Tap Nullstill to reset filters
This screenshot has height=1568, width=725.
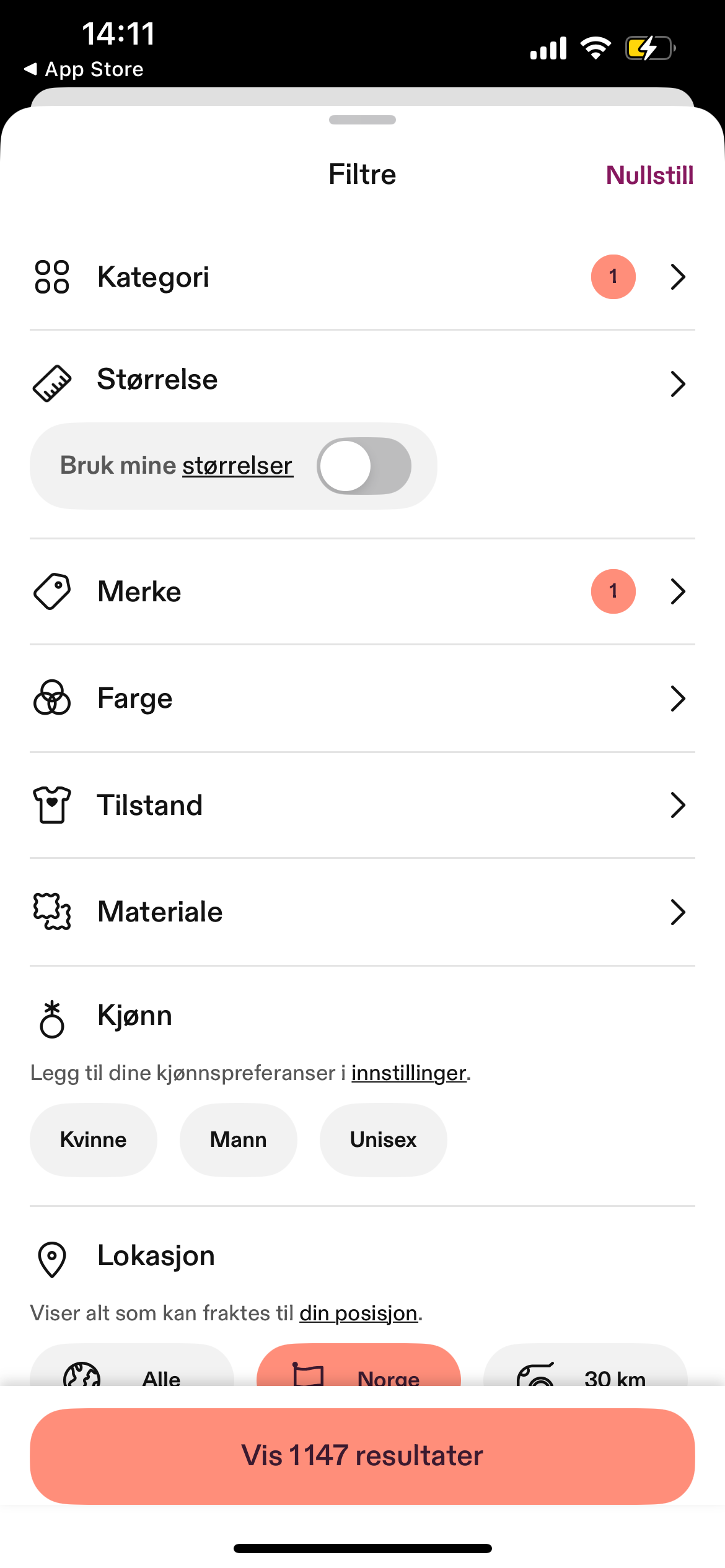pyautogui.click(x=649, y=175)
